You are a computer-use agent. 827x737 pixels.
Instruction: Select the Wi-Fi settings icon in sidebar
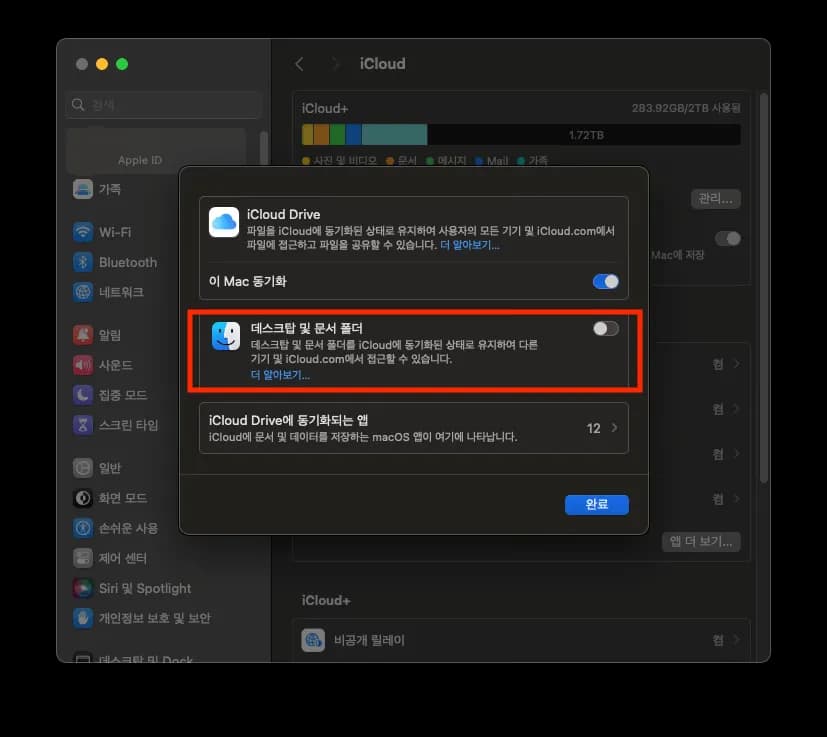click(84, 232)
